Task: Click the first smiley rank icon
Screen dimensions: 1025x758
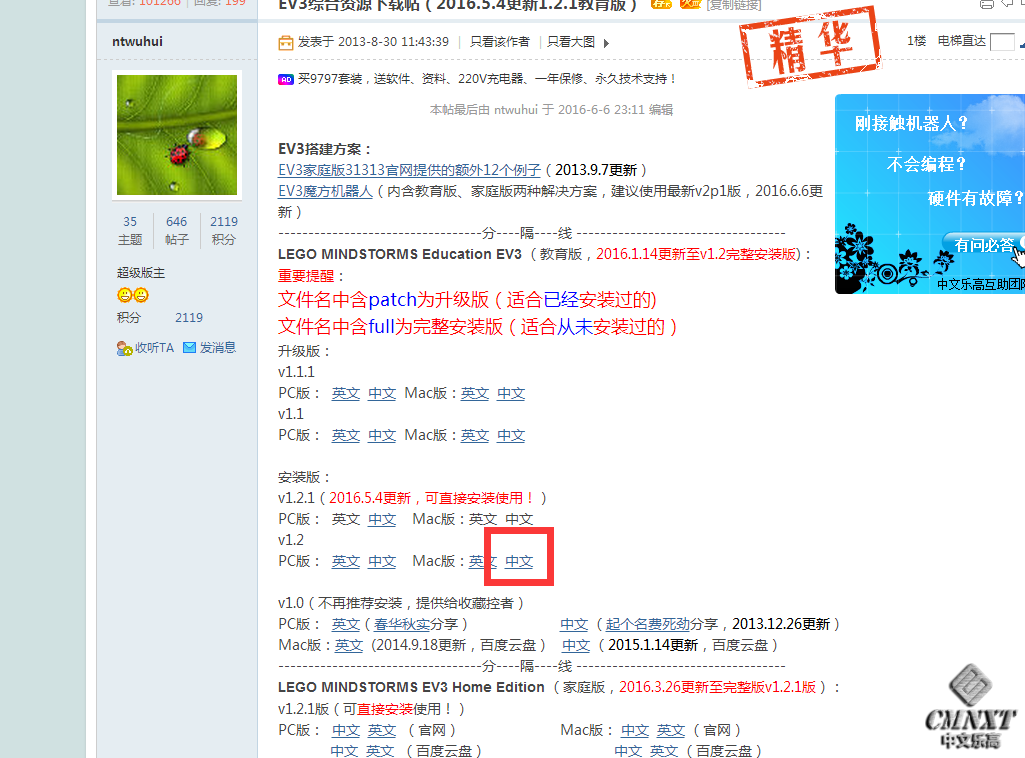Action: tap(125, 295)
